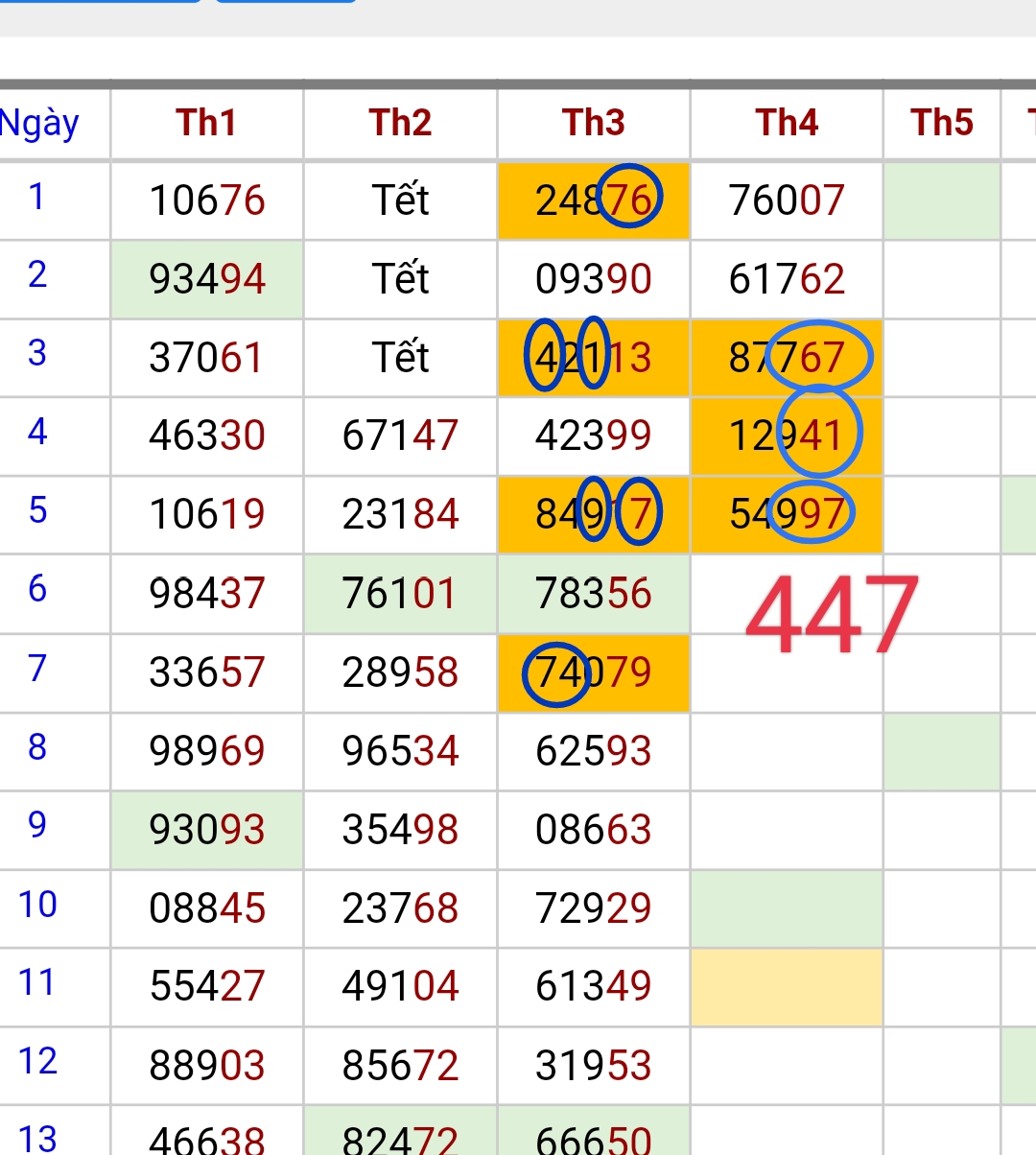This screenshot has height=1155, width=1036.
Task: Select the Th1 column header
Action: (x=206, y=123)
